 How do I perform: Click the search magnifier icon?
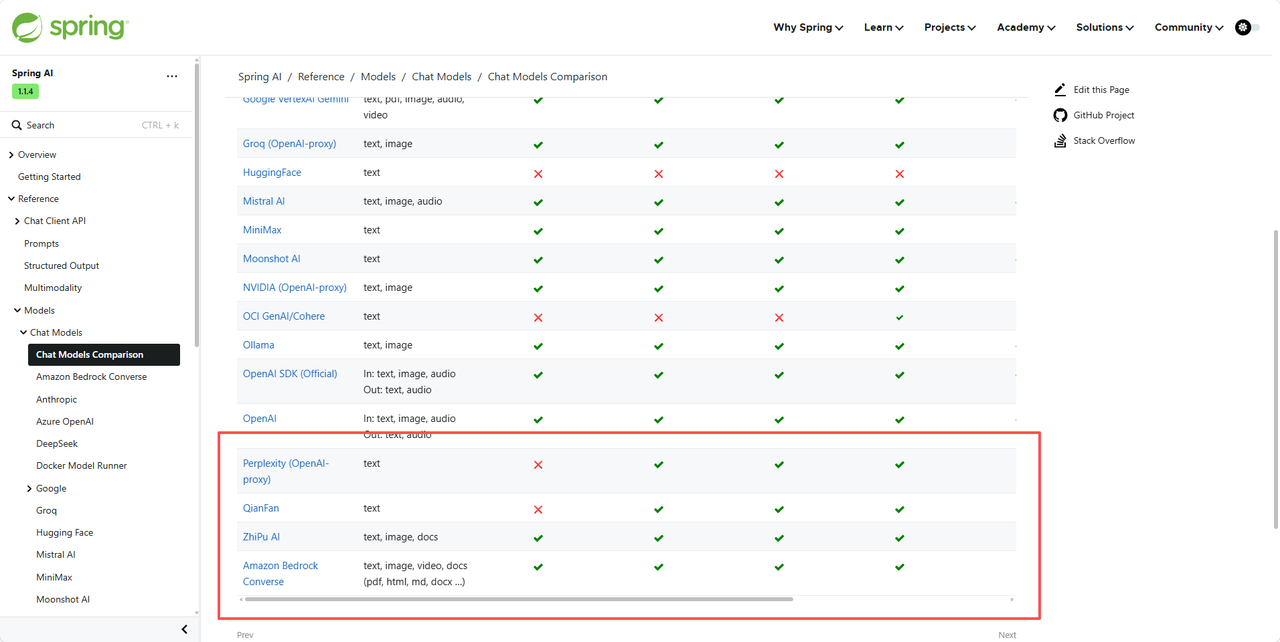pyautogui.click(x=17, y=125)
